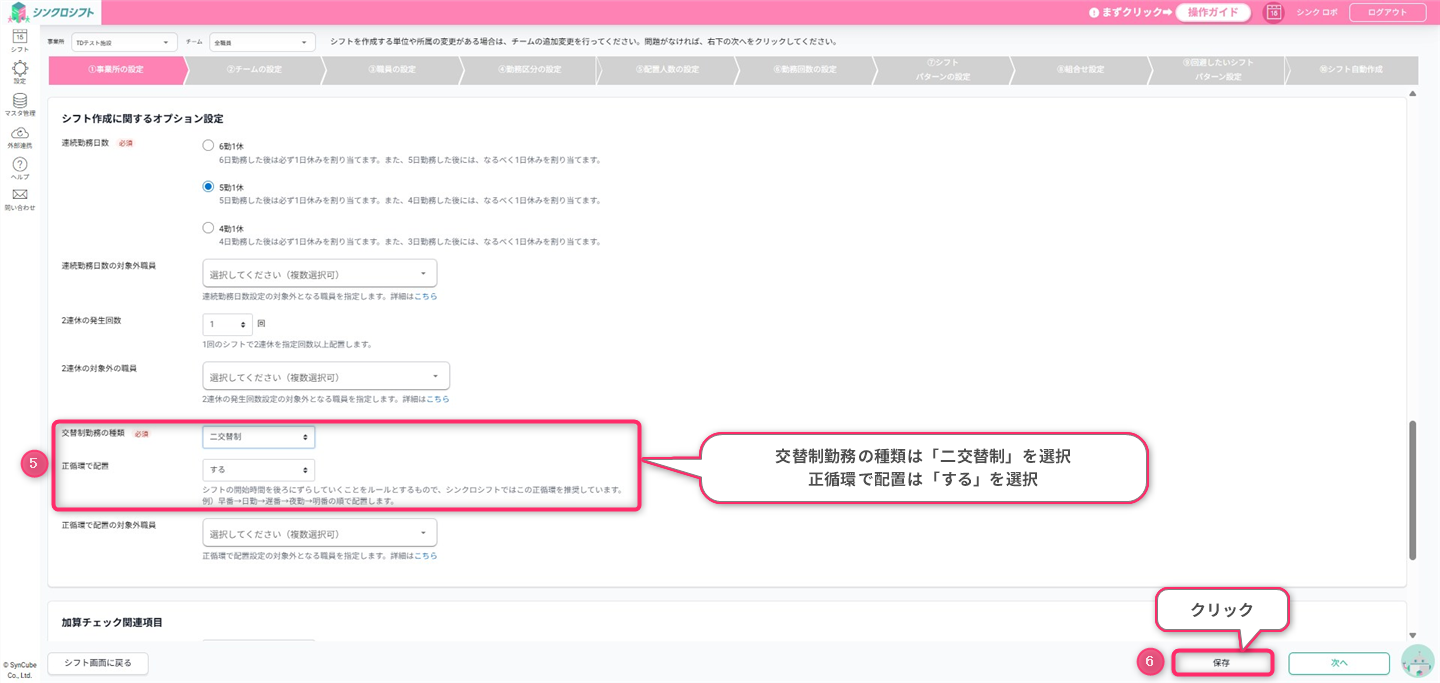Viewport: 1440px width, 683px height.
Task: Expand the 事業所 dropdown TDテスト施設
Action: tap(124, 42)
